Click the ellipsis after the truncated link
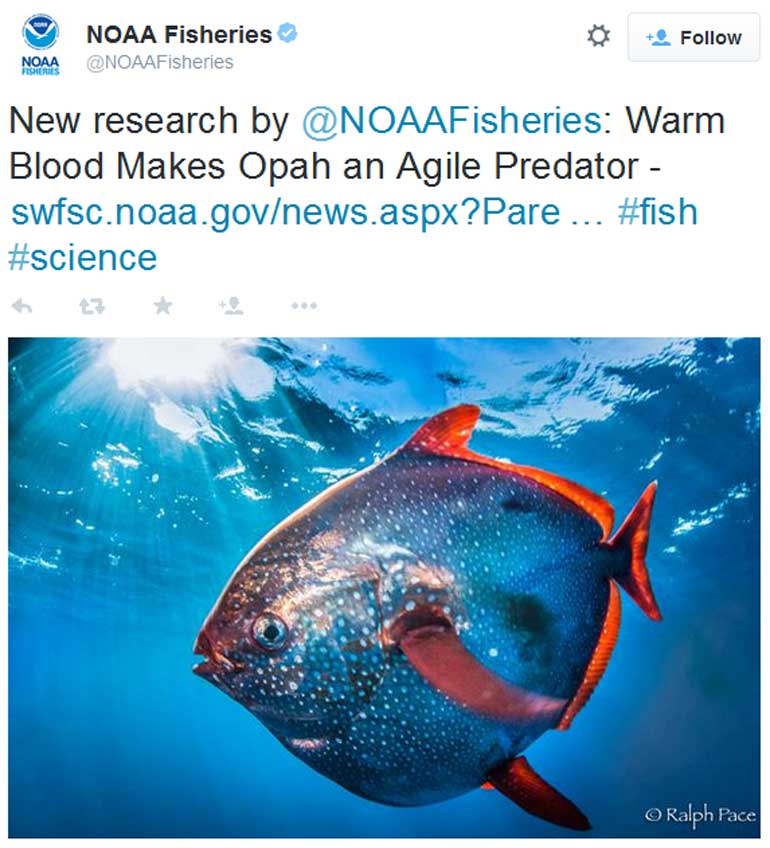770x848 pixels. point(586,213)
